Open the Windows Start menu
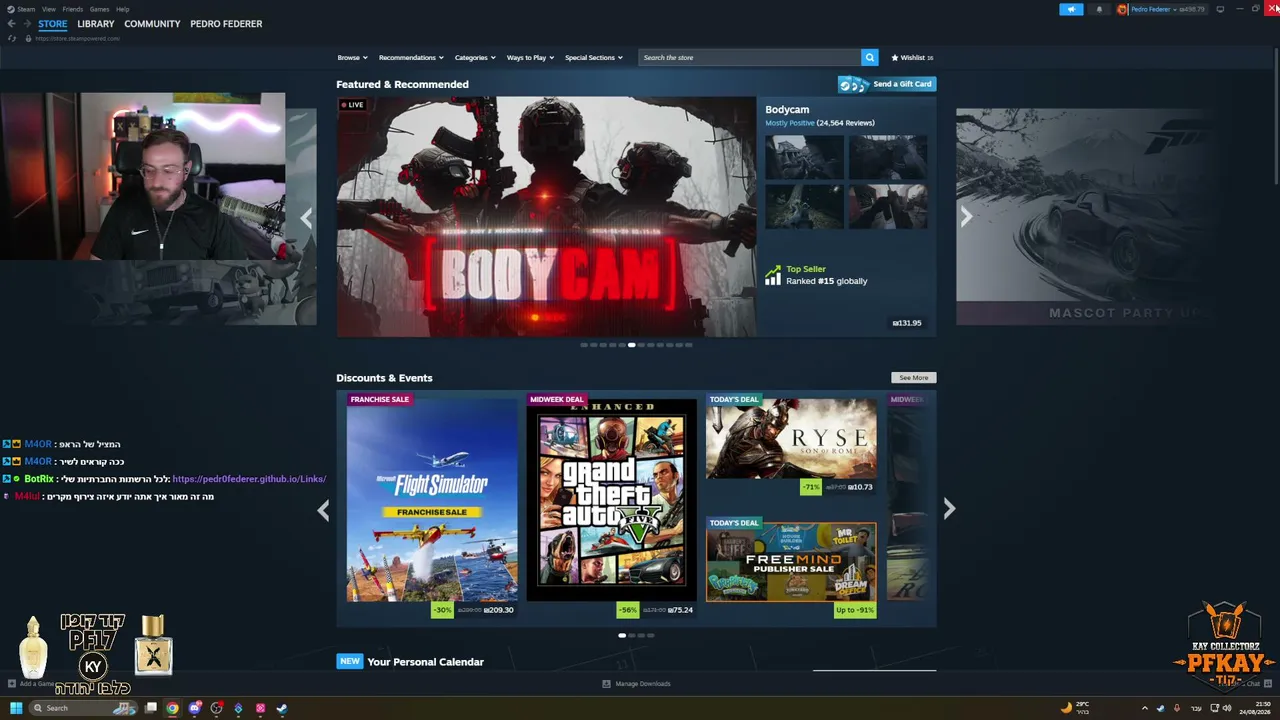The image size is (1280, 720). (x=16, y=708)
